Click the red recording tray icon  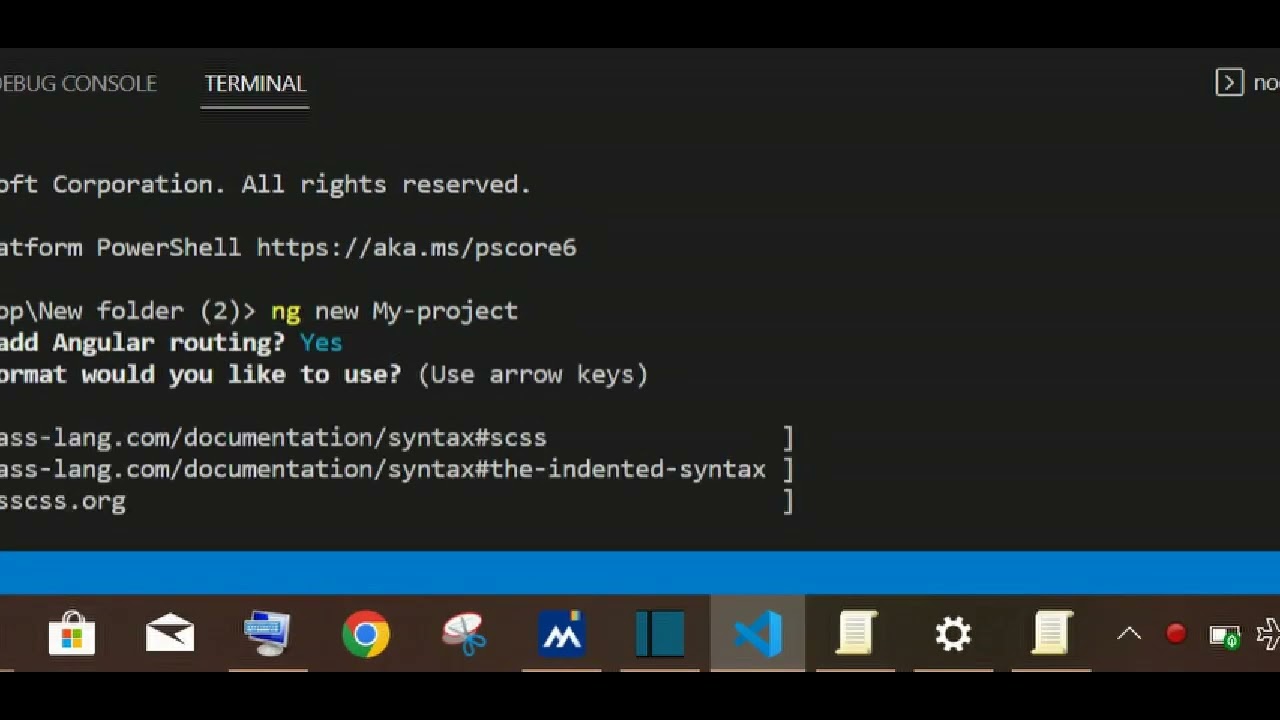pyautogui.click(x=1176, y=634)
